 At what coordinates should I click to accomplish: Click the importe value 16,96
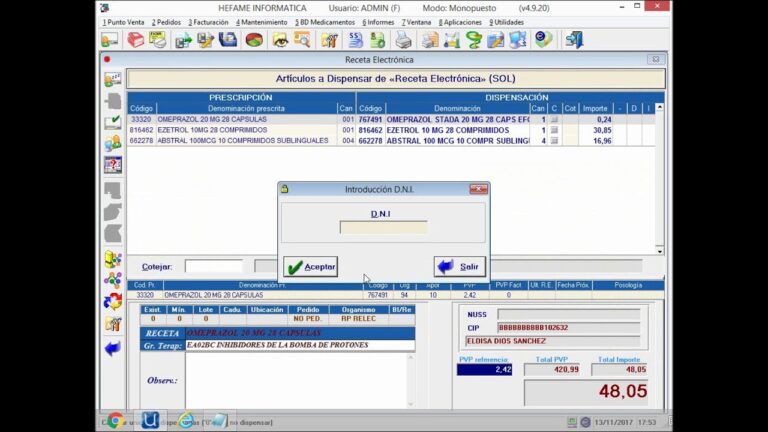(x=602, y=141)
